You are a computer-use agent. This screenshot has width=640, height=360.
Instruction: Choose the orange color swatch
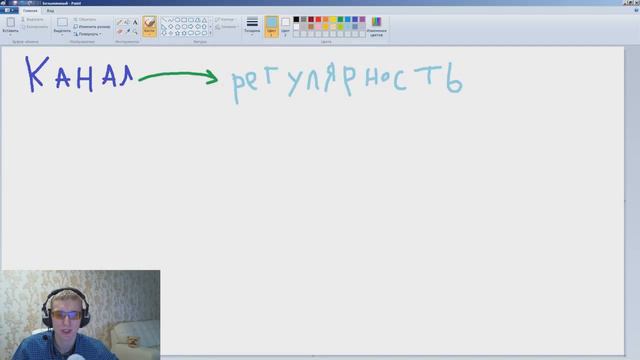[x=326, y=19]
